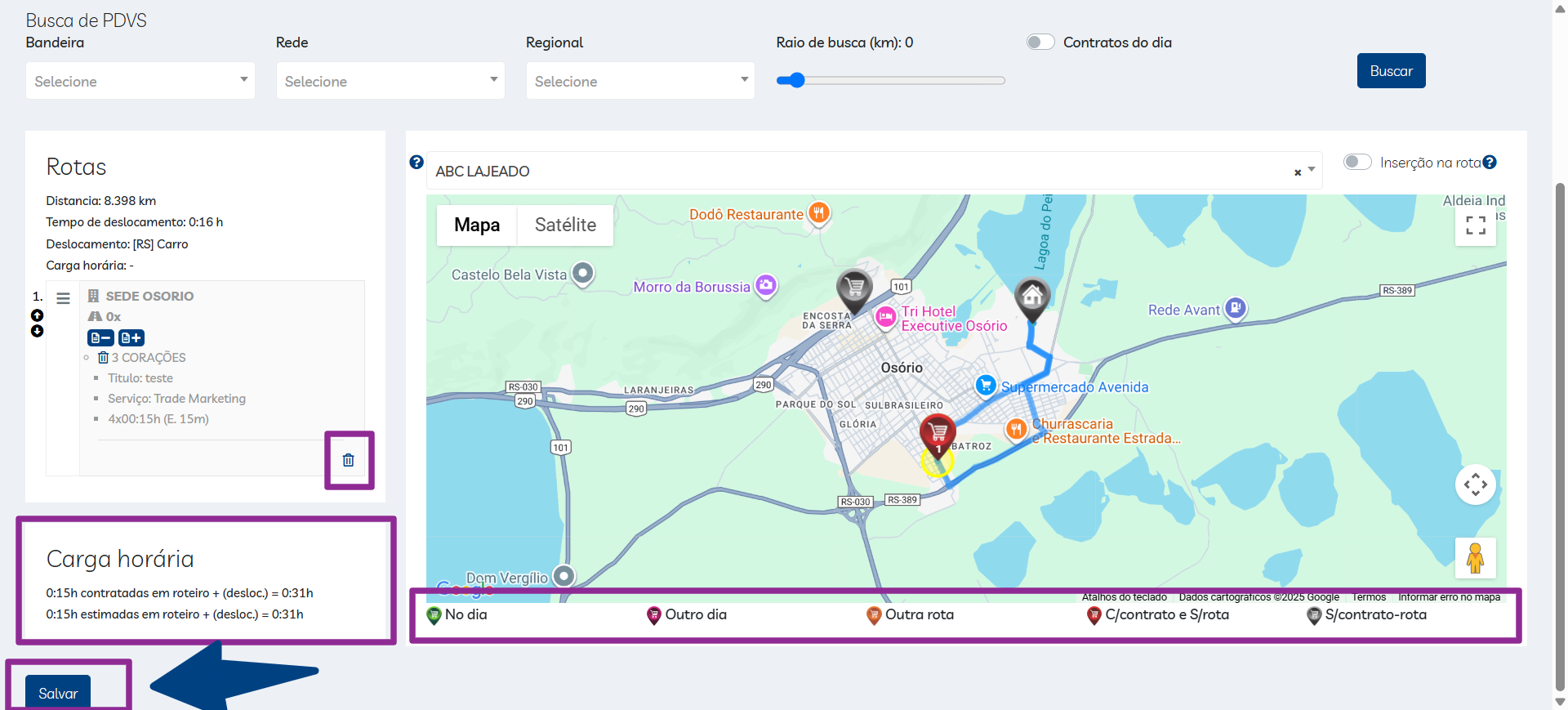The width and height of the screenshot is (1568, 710).
Task: Turn on Inserção na rota switch
Action: (x=1357, y=162)
